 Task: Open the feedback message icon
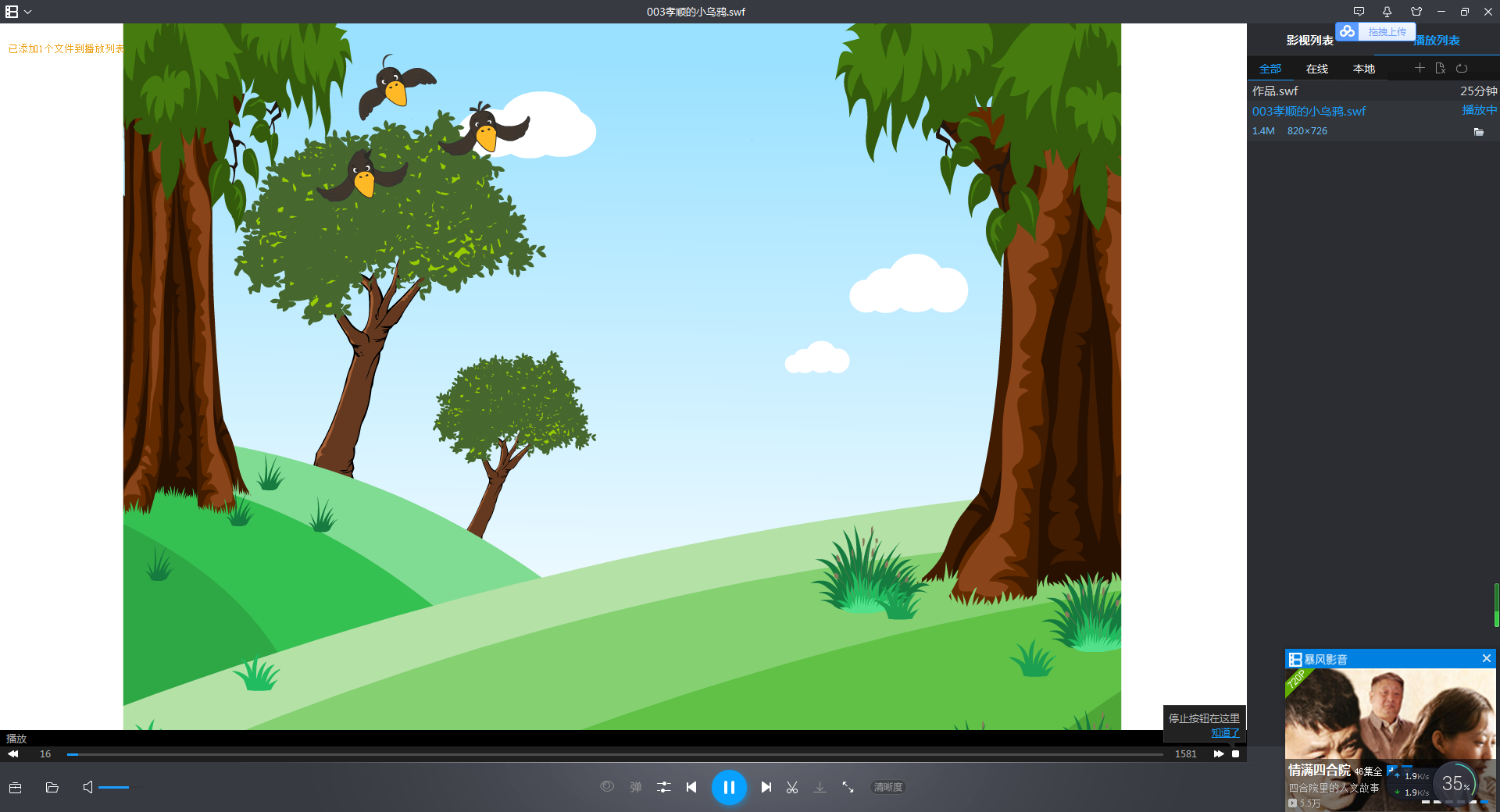(x=1359, y=12)
